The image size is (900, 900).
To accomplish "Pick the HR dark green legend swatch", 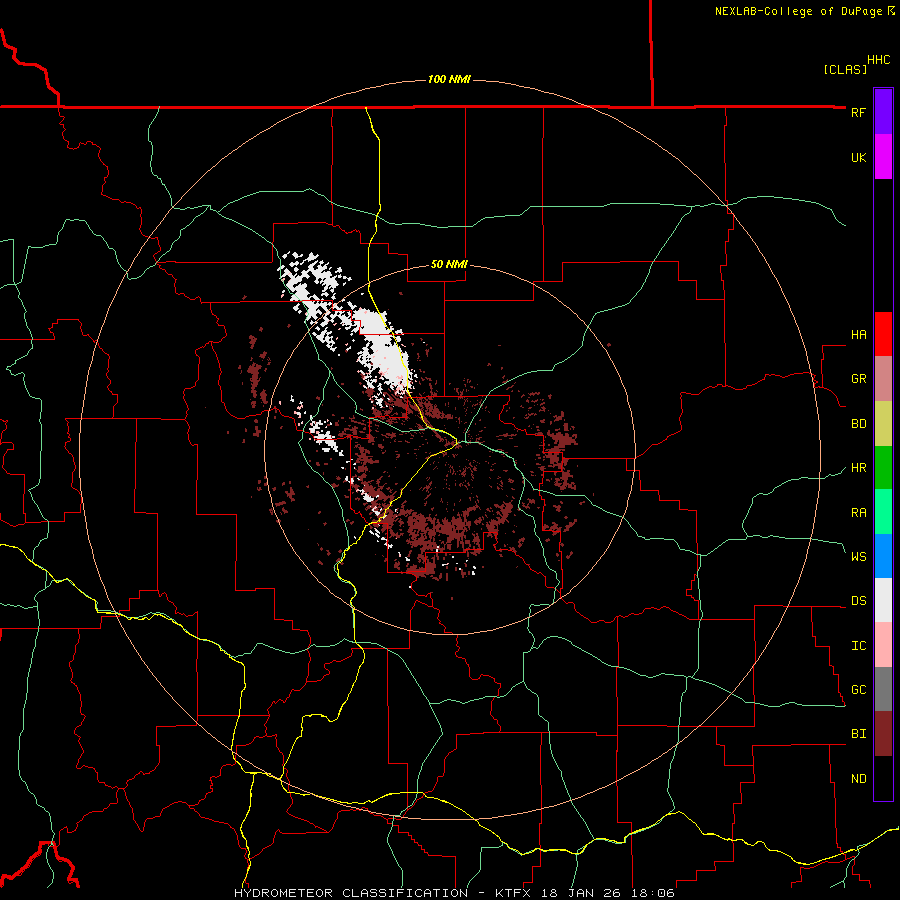I will [x=883, y=468].
